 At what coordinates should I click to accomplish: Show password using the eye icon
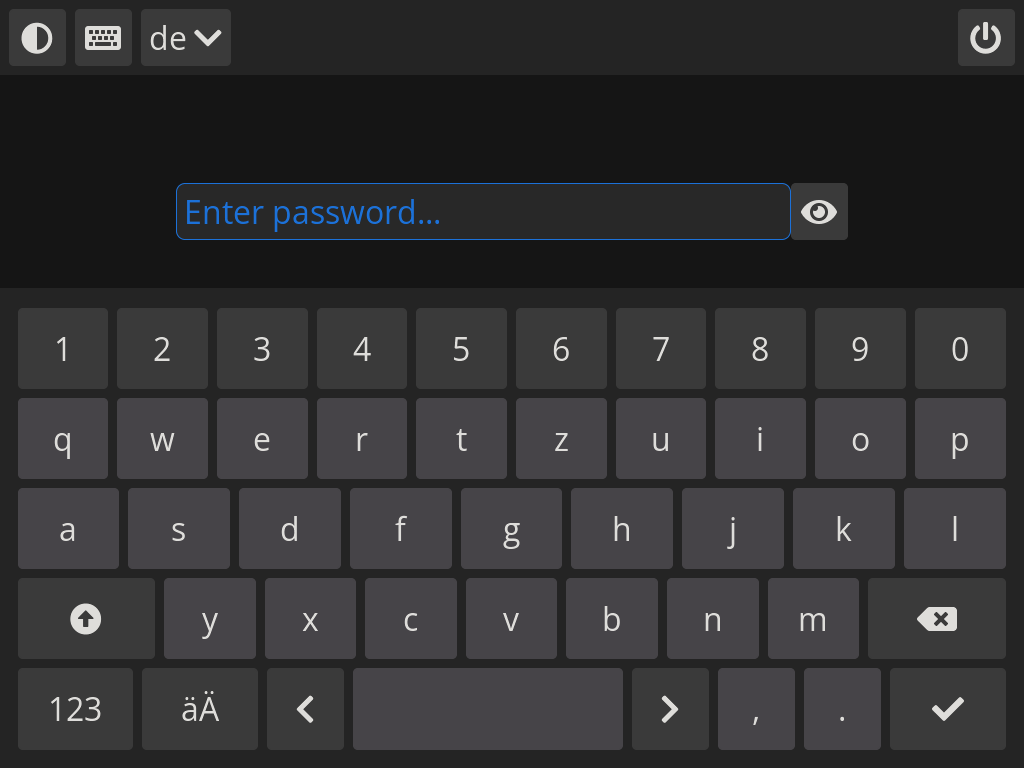coord(819,212)
